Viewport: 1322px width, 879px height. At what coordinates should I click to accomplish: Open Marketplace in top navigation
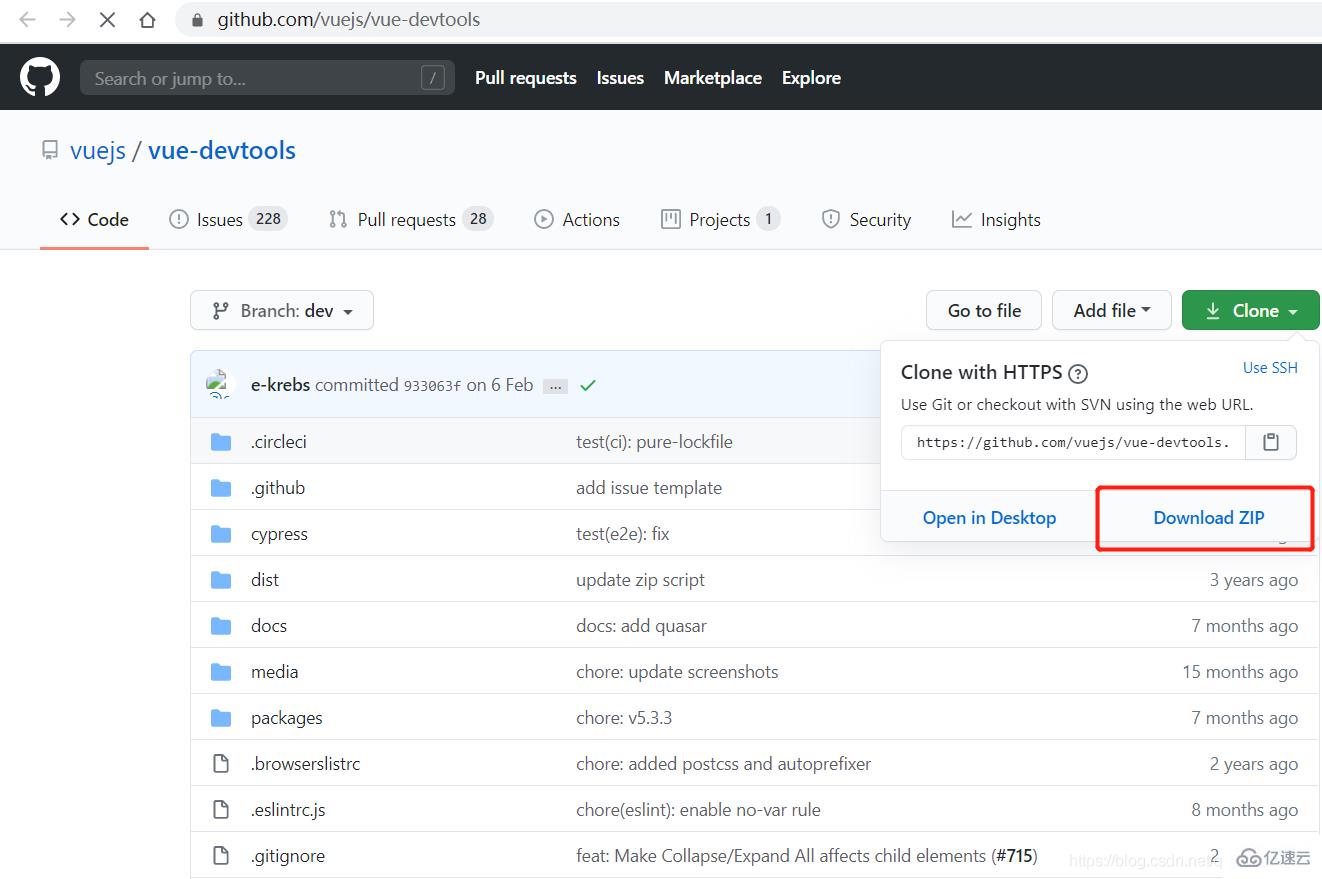[x=713, y=78]
